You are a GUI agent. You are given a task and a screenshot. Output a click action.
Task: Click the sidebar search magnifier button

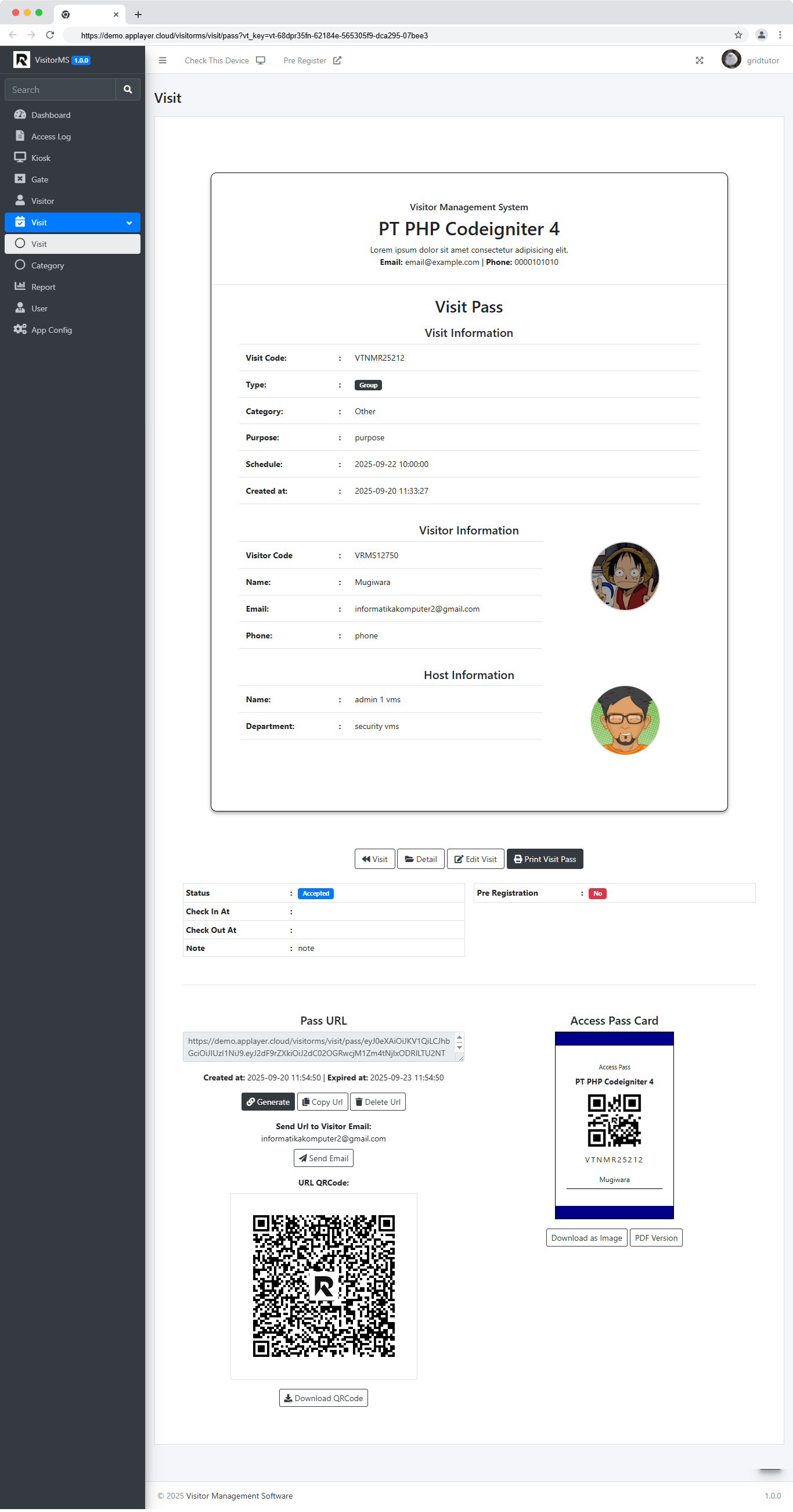128,90
